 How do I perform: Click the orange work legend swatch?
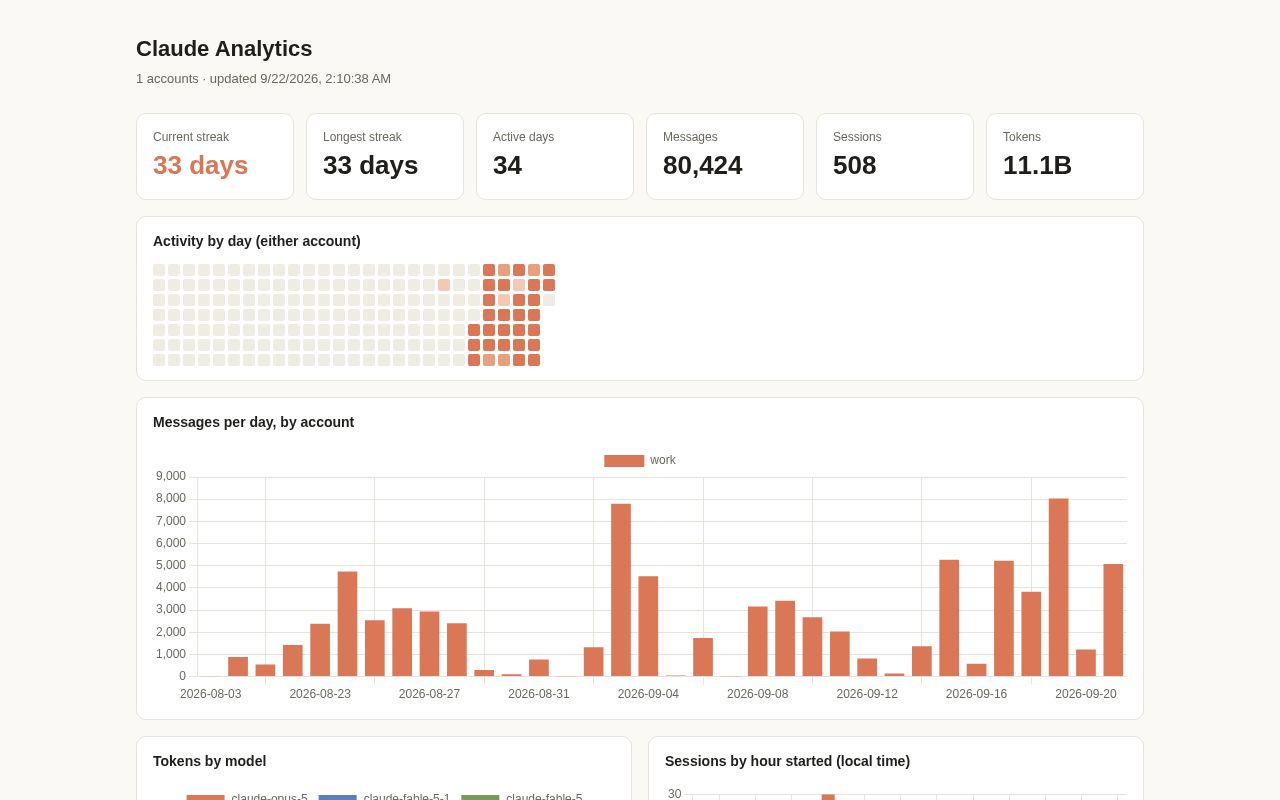624,461
